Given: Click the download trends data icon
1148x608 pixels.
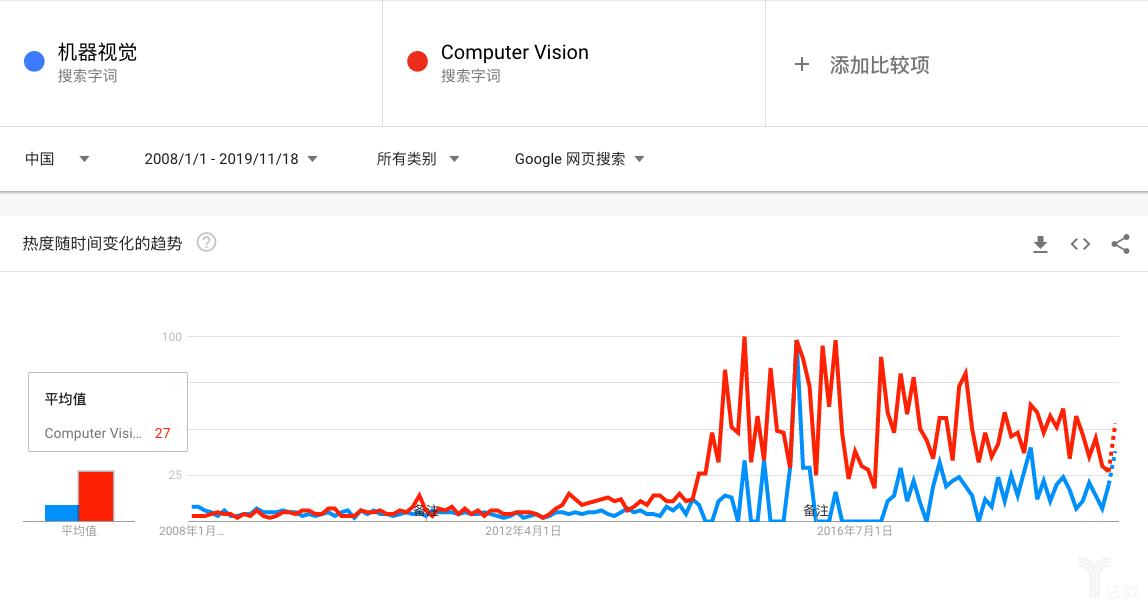Looking at the screenshot, I should (x=1040, y=244).
